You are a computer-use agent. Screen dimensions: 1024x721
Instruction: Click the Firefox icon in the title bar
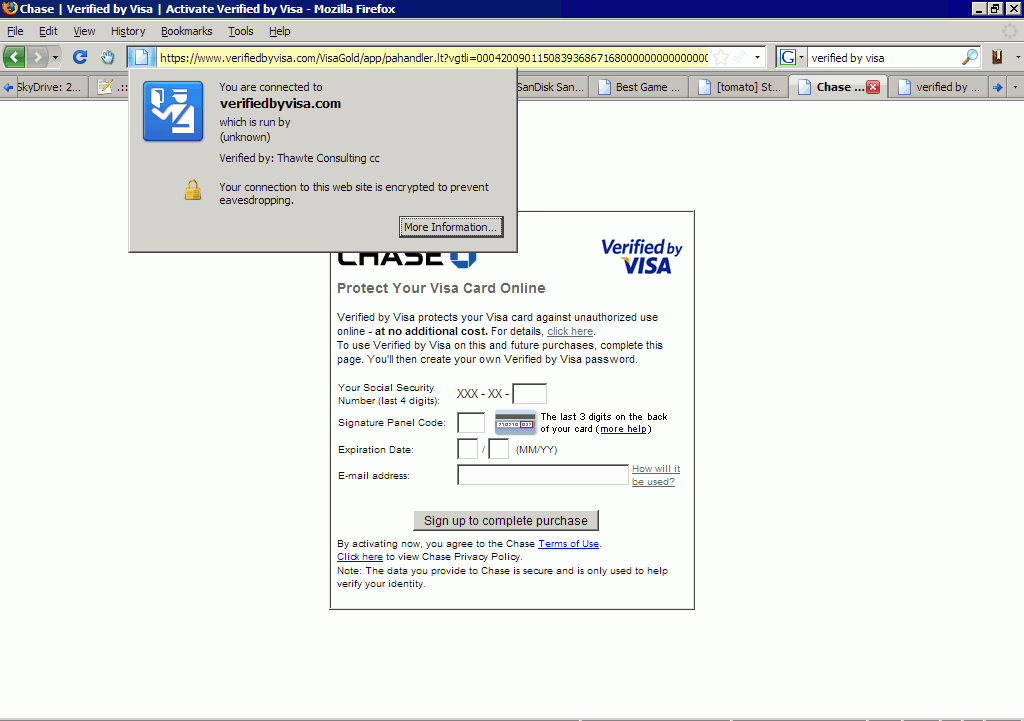9,8
